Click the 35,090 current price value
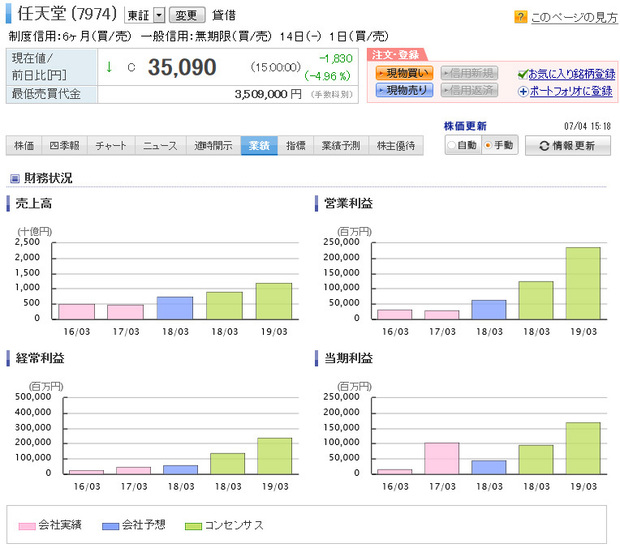The image size is (620, 548). point(182,67)
